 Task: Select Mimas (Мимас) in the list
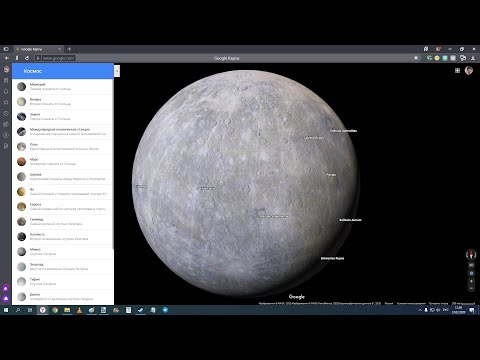63,252
